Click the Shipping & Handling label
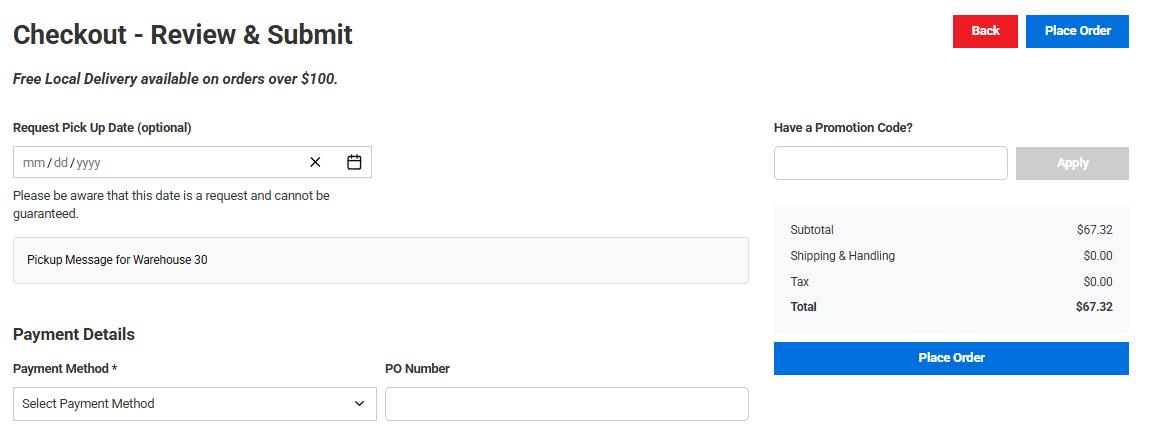 point(842,256)
